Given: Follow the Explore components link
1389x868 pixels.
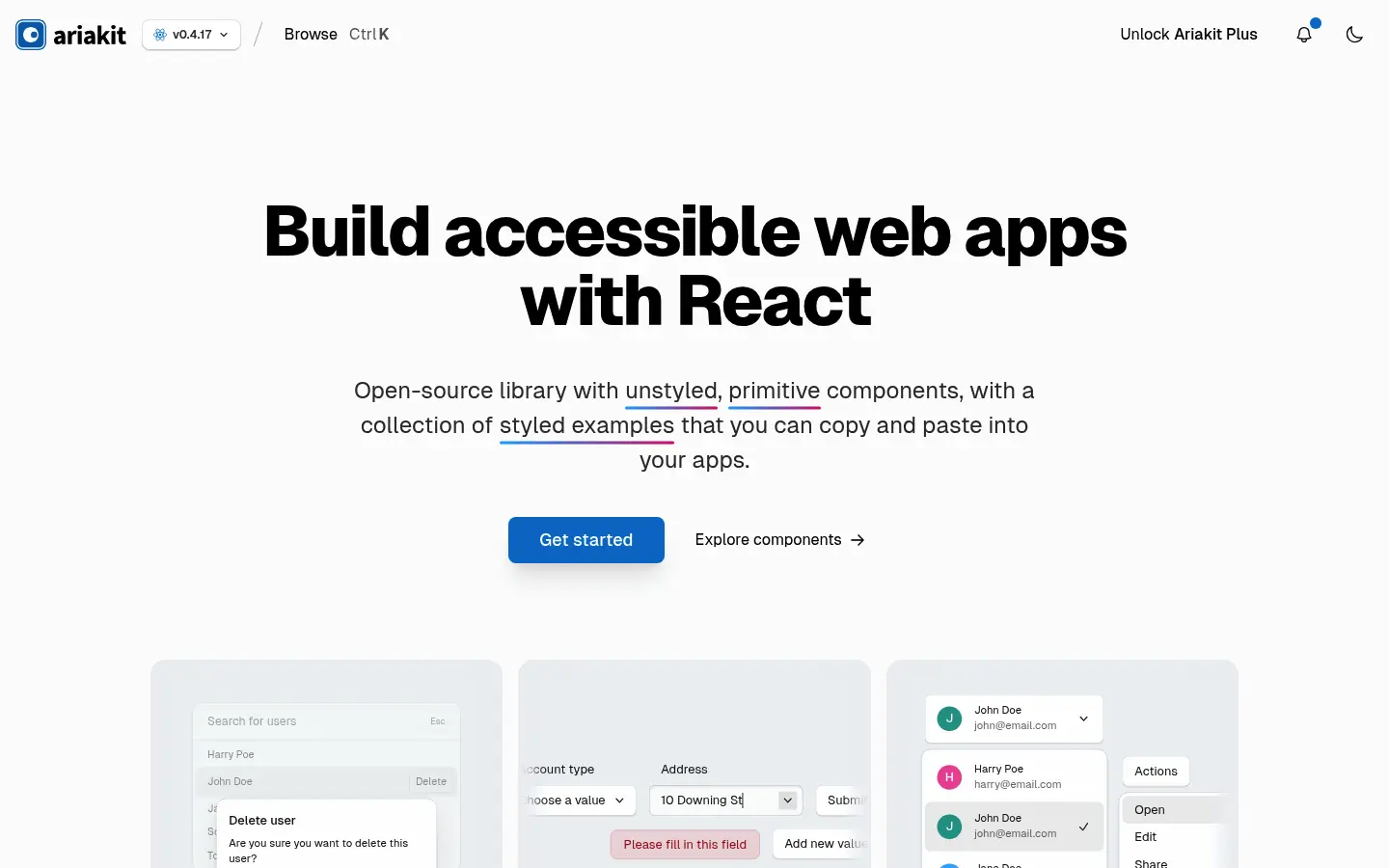Looking at the screenshot, I should click(779, 540).
